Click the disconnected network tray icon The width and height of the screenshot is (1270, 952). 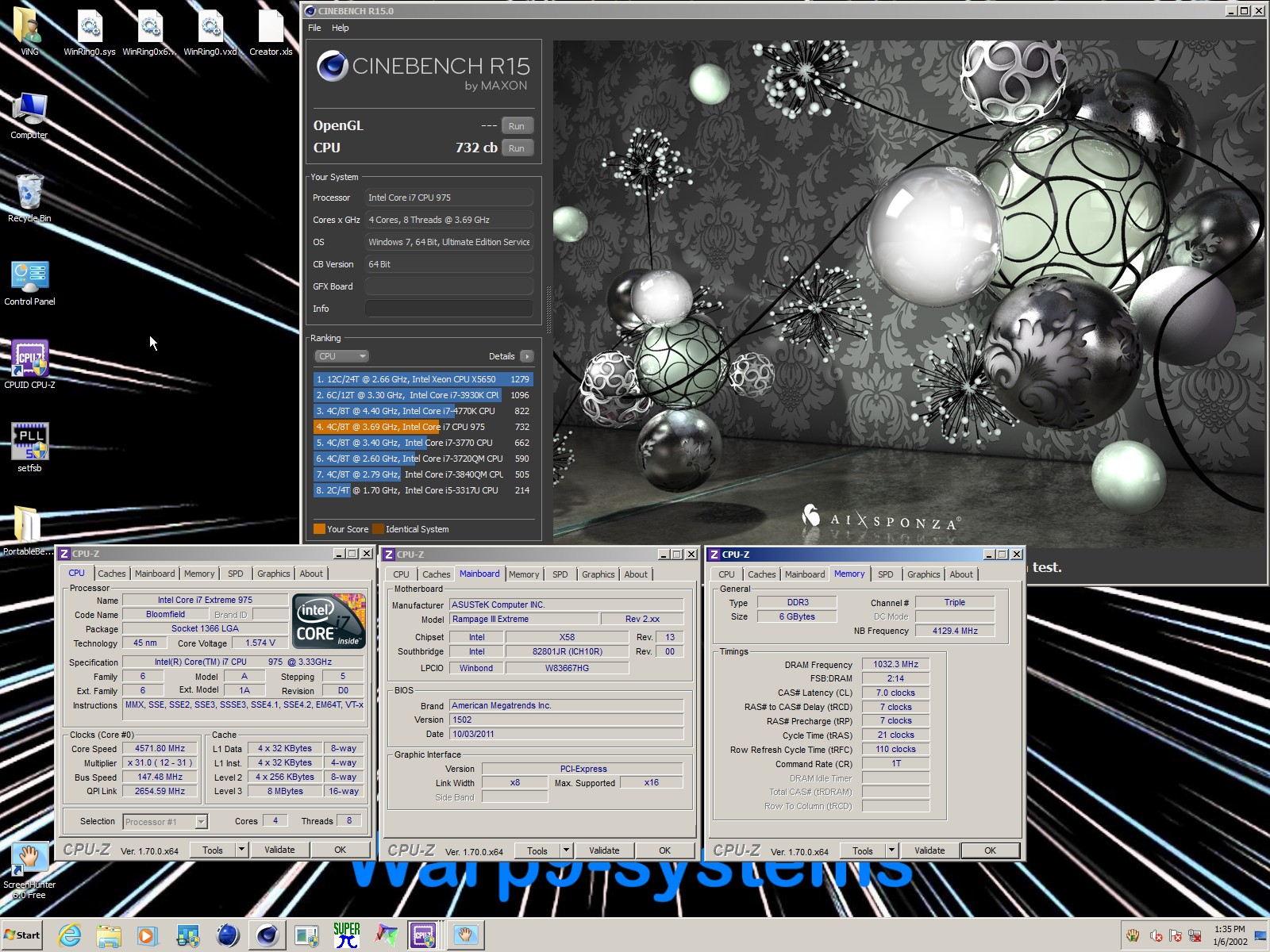tap(1195, 935)
